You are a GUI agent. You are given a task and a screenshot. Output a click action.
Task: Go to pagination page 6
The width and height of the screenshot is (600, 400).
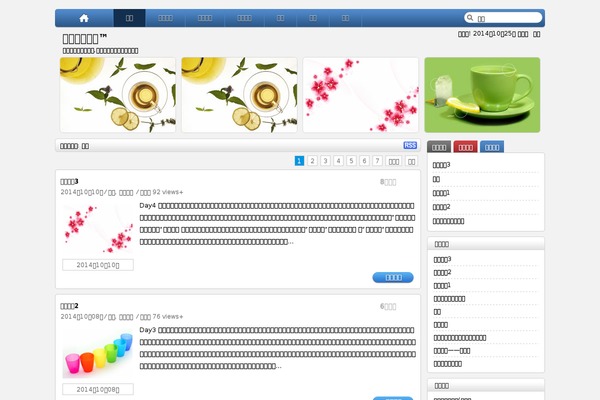coord(364,161)
